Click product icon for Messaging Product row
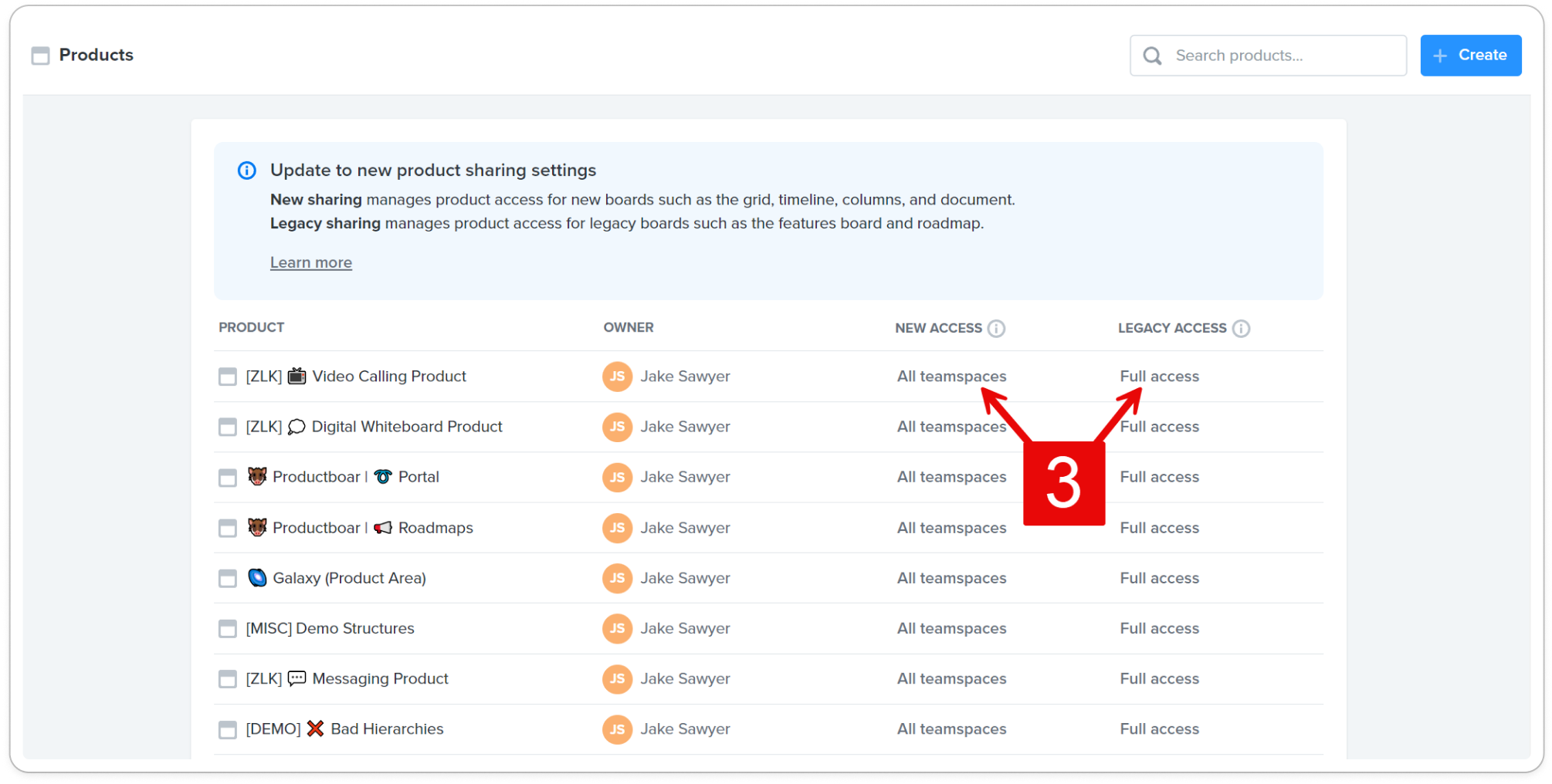Viewport: 1552px width, 784px height. 227,679
